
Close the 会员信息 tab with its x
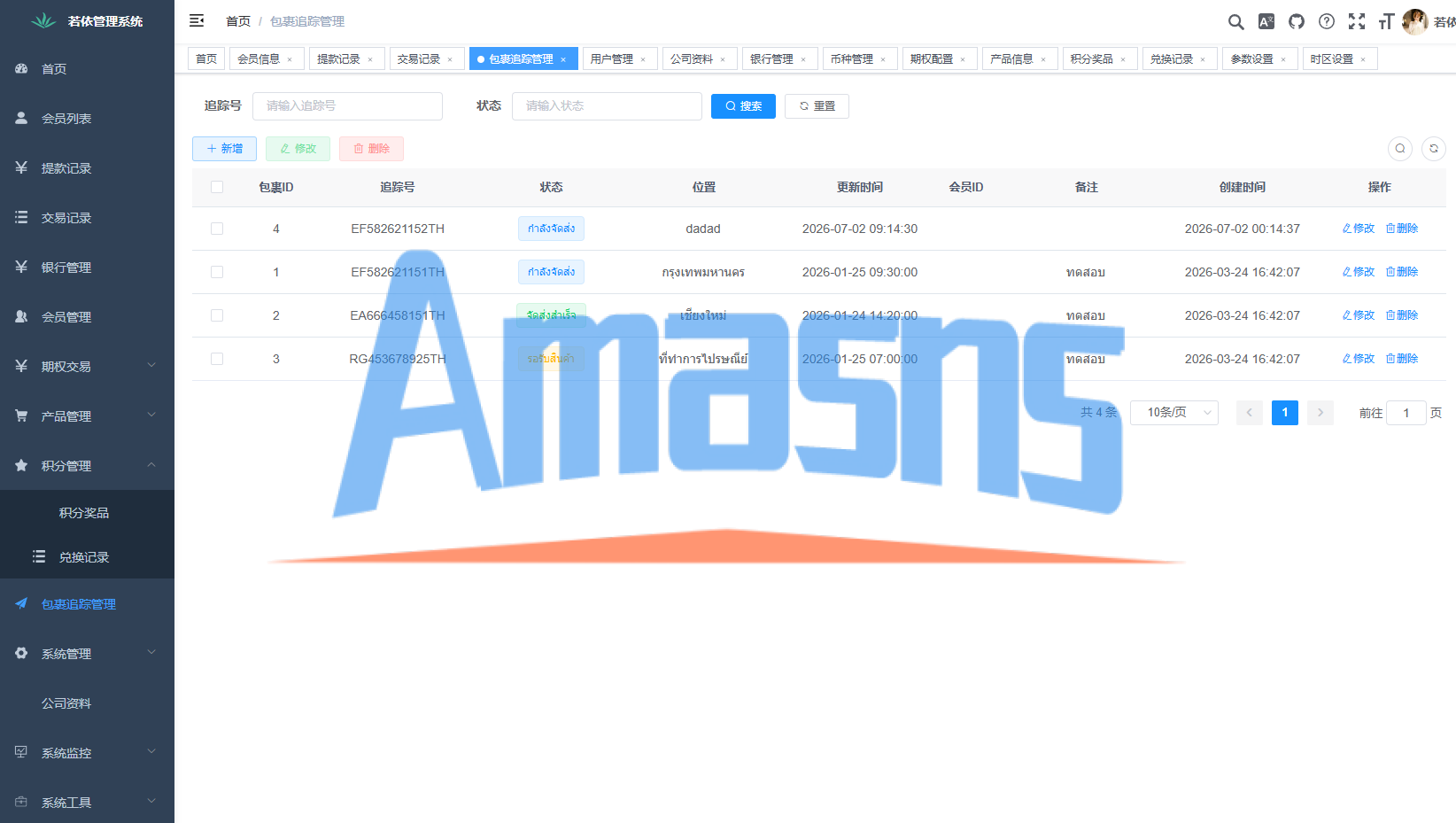pyautogui.click(x=290, y=59)
